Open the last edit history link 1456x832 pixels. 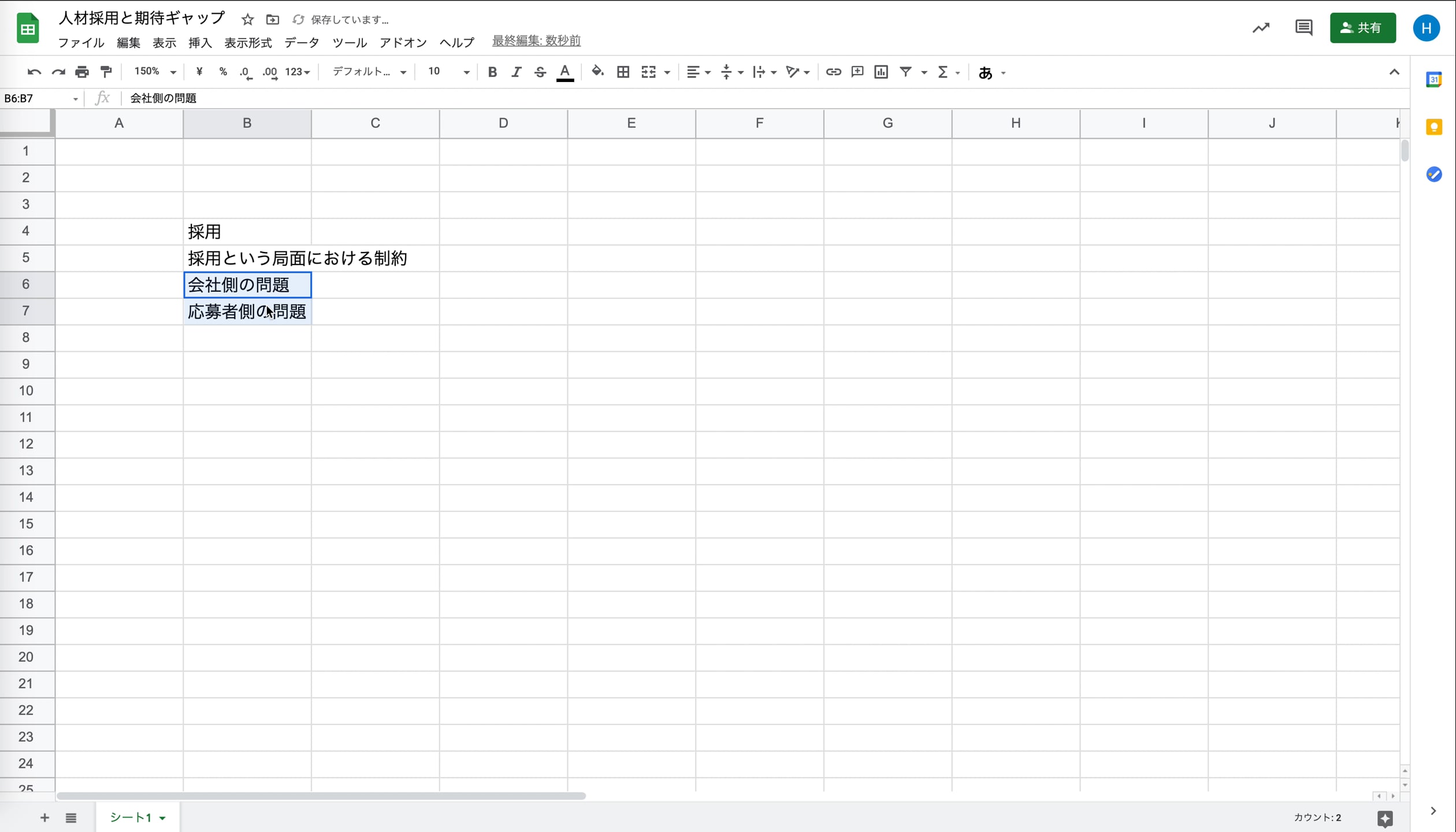535,40
